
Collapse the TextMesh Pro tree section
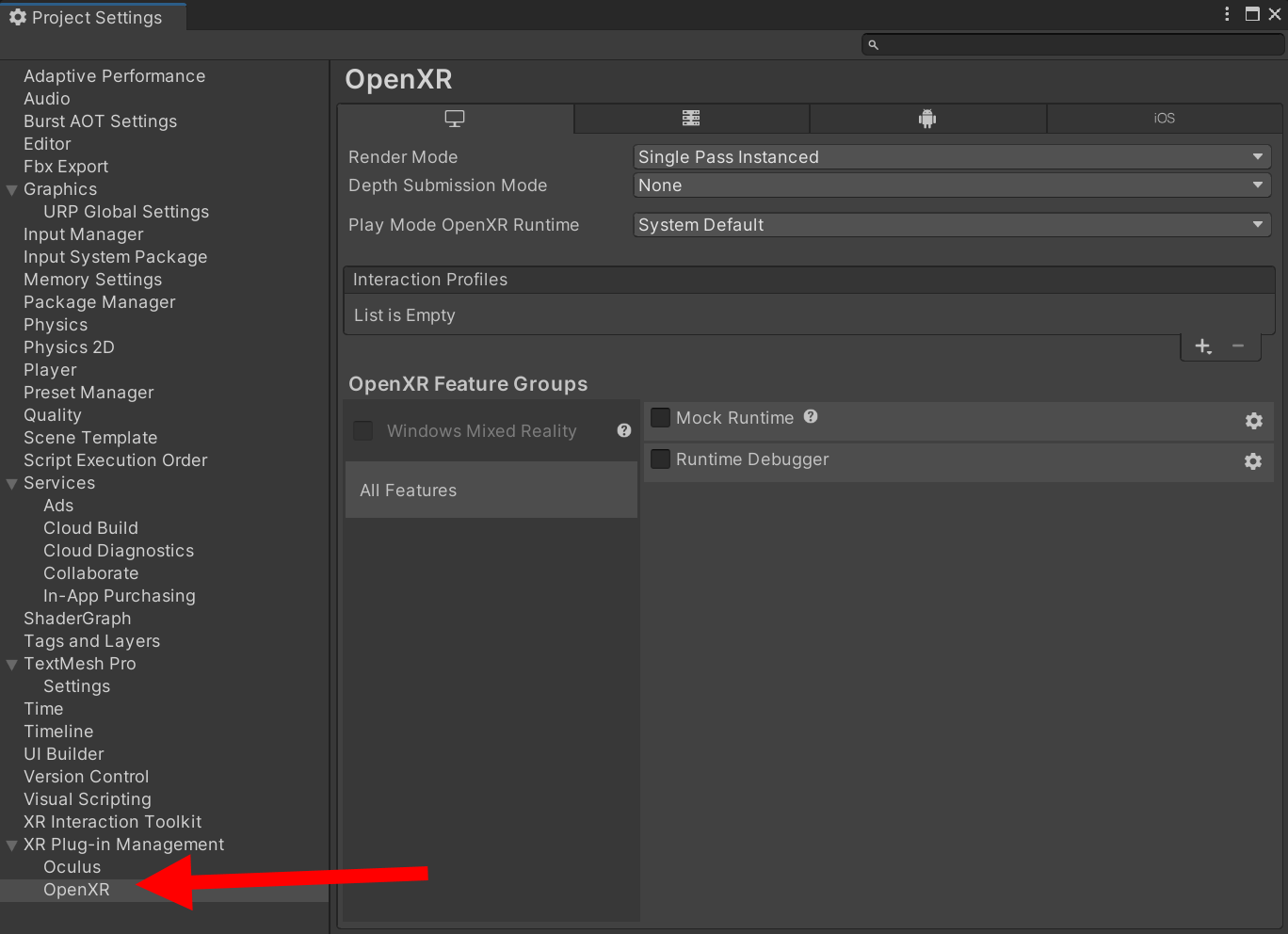point(12,665)
